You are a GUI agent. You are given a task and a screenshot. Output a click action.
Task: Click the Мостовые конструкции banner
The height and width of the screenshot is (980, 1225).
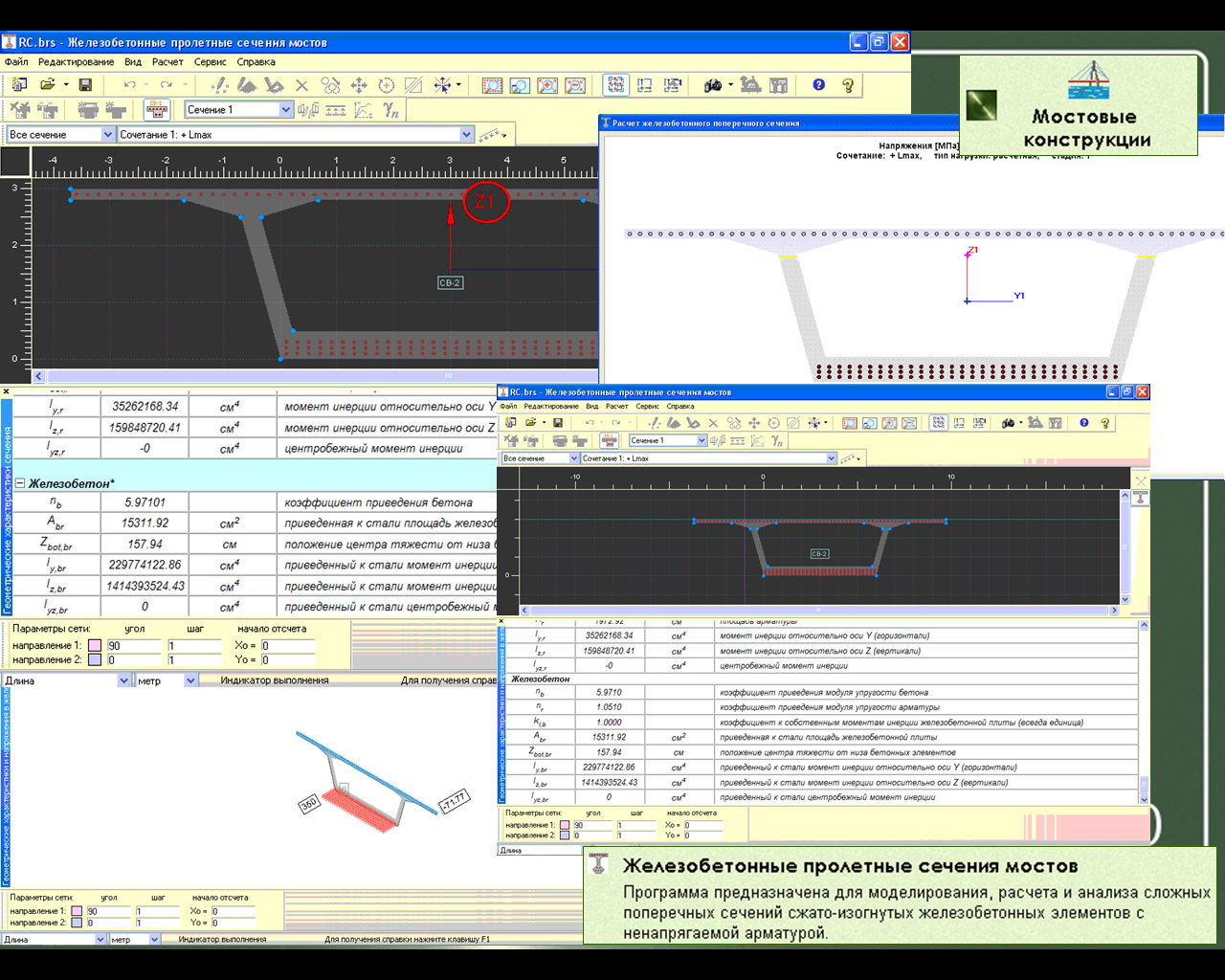[1079, 105]
